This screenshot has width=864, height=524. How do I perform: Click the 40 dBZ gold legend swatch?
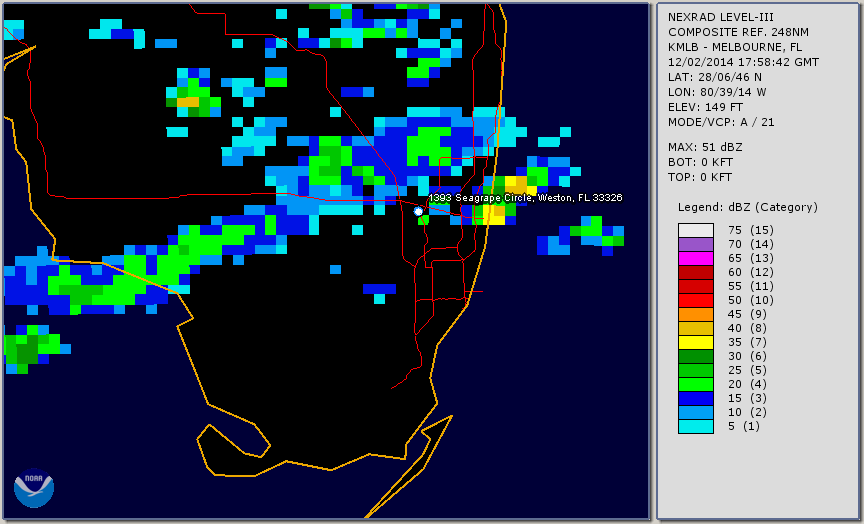click(695, 328)
